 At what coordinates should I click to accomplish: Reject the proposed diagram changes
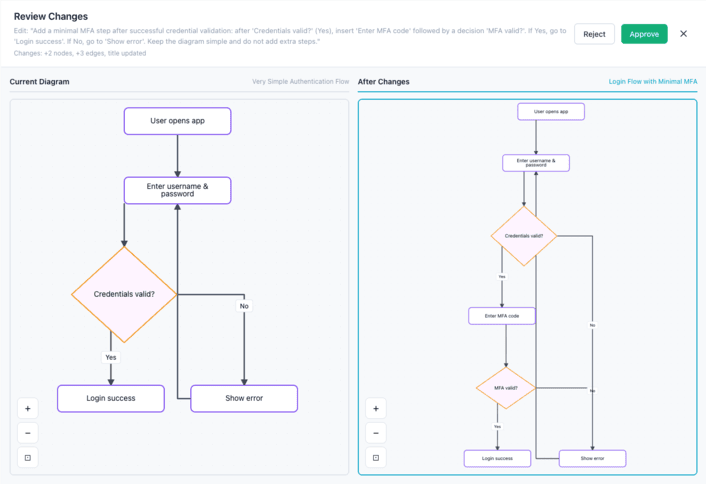(x=594, y=34)
